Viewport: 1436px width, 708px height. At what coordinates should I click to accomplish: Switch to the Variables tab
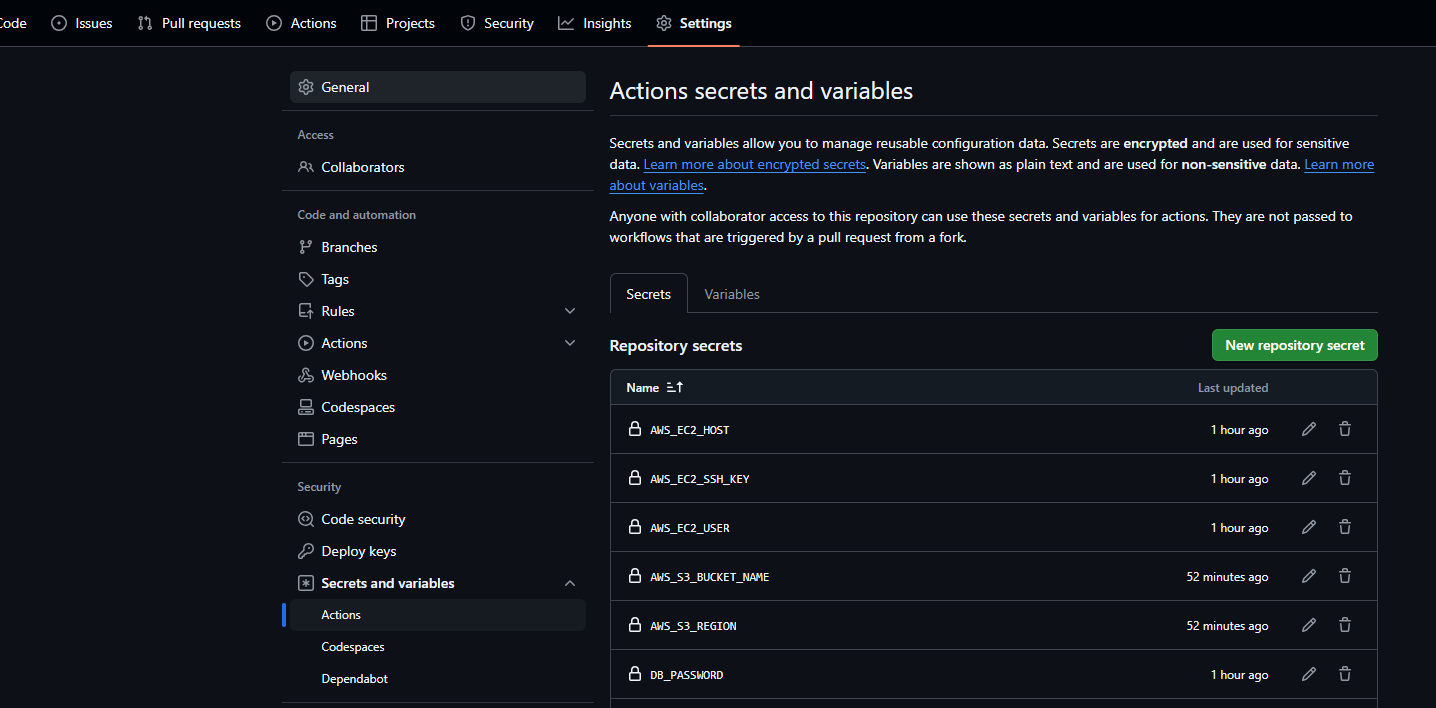click(732, 294)
